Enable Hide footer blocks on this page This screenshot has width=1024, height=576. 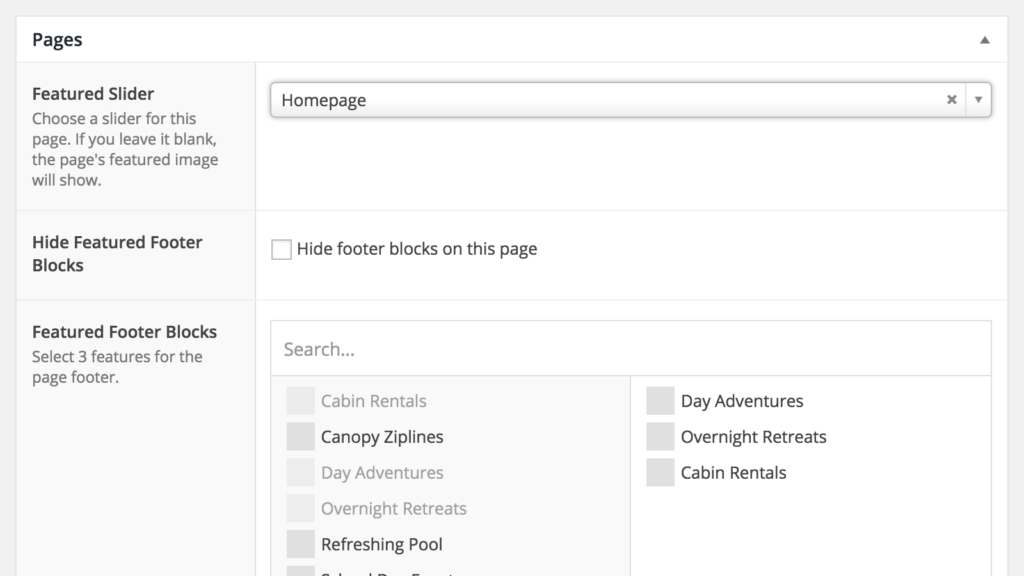click(x=281, y=249)
